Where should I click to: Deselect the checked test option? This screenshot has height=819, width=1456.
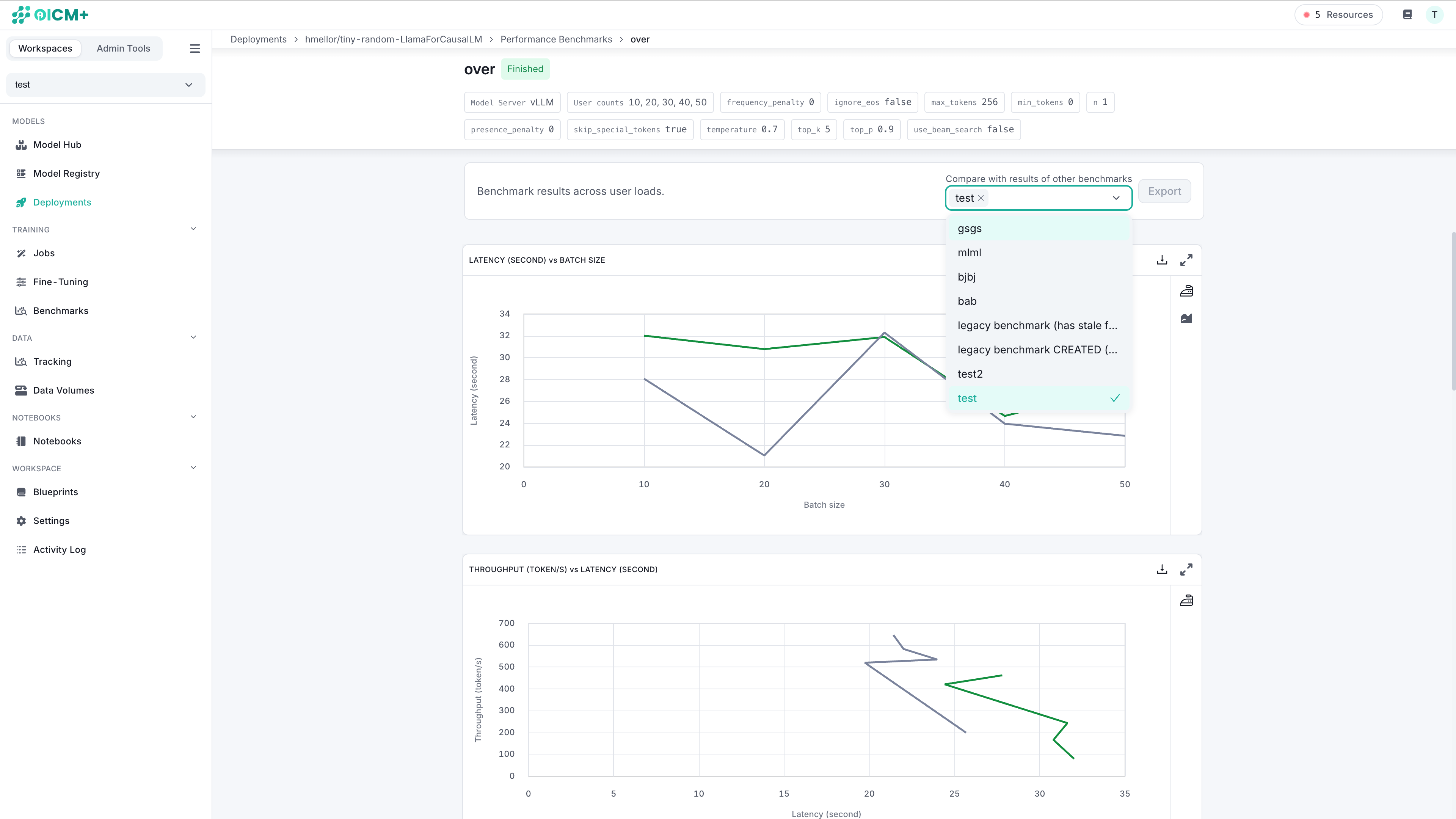click(1038, 399)
